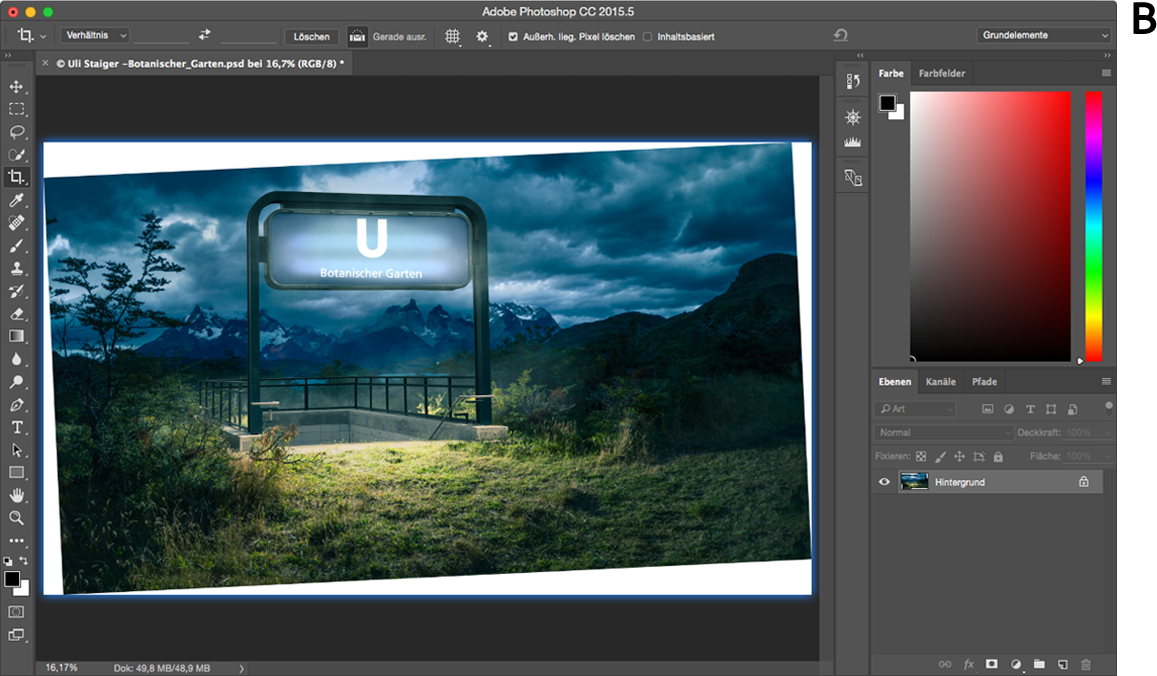Select the Path Selection tool
1157x676 pixels.
tap(16, 450)
